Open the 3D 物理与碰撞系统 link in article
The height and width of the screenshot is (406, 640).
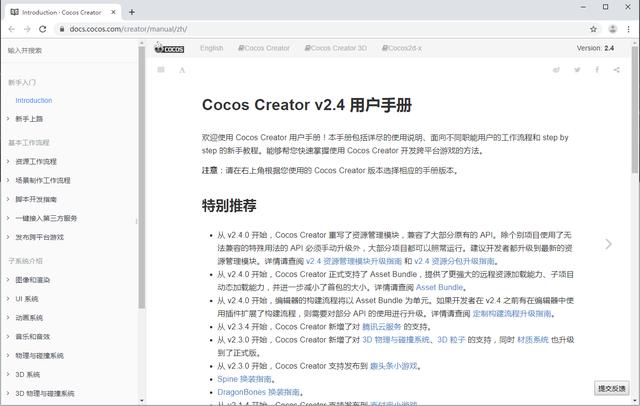point(396,339)
